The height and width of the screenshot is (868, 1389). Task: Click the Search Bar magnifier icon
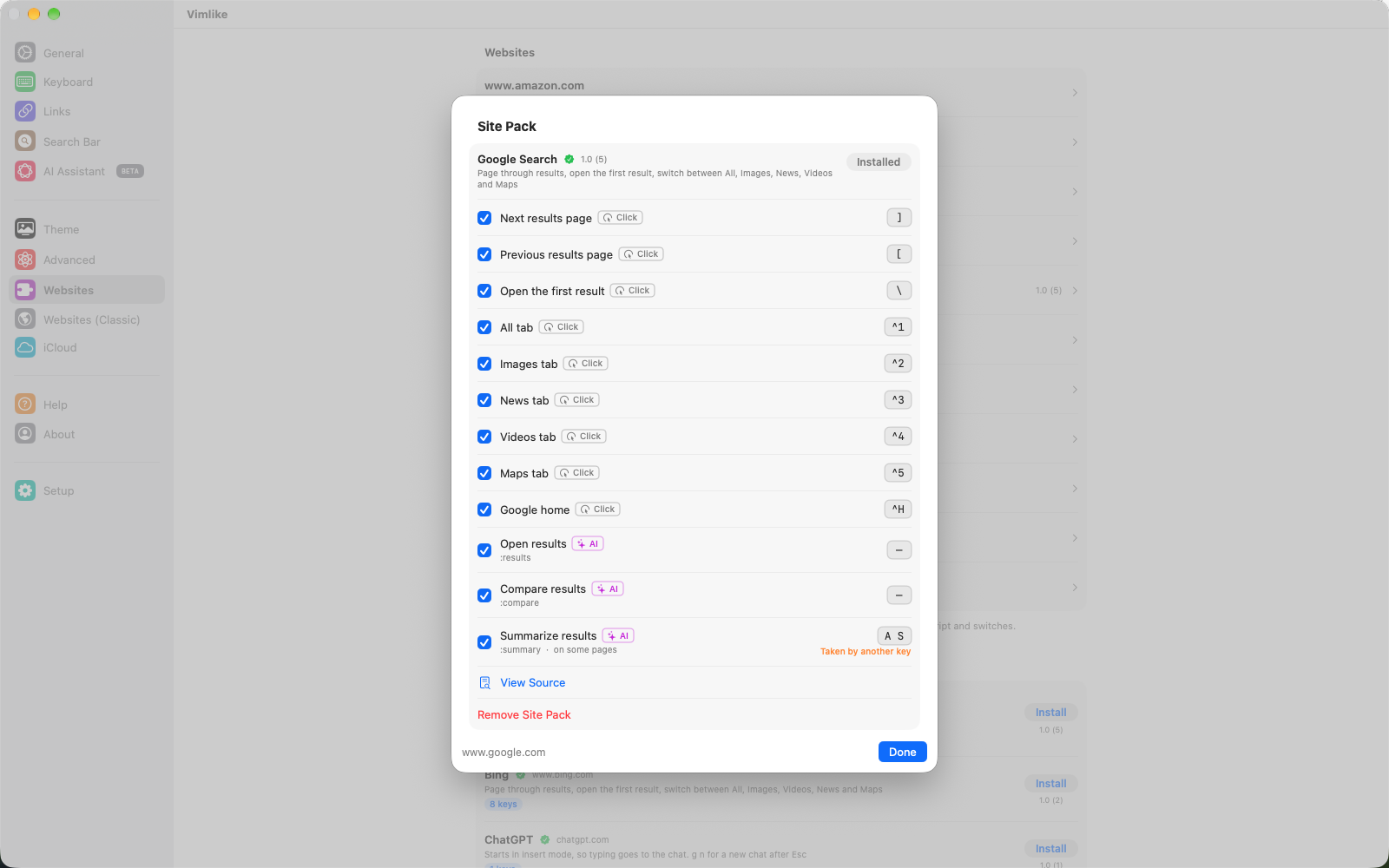(x=25, y=141)
